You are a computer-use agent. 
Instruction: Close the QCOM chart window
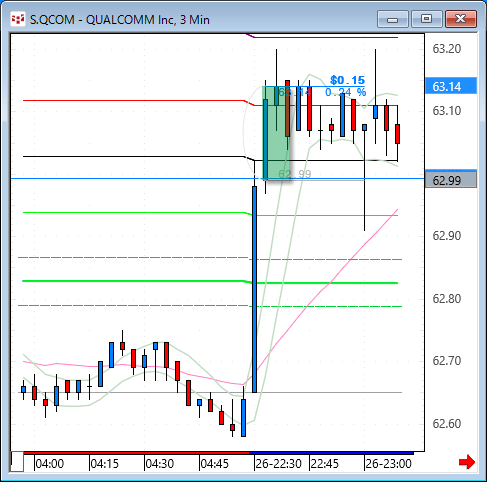click(461, 19)
